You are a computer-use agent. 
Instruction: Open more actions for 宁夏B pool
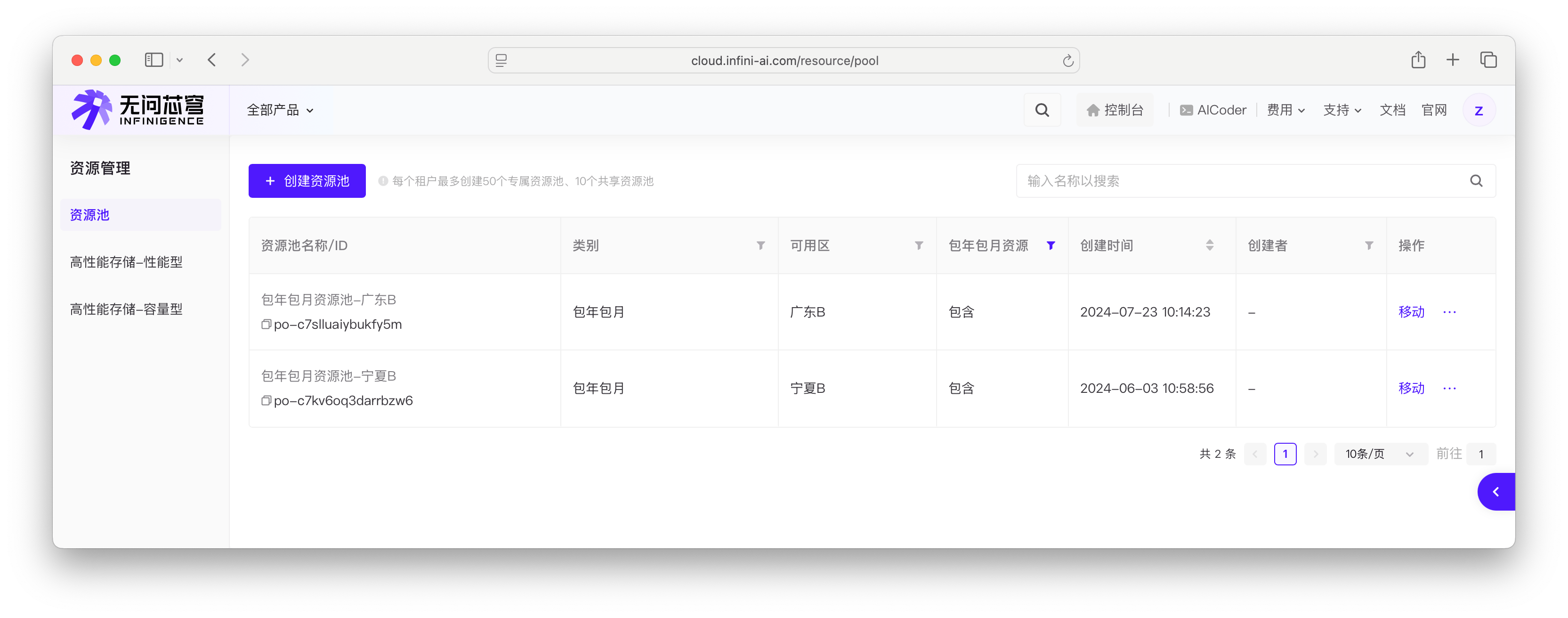pos(1449,389)
